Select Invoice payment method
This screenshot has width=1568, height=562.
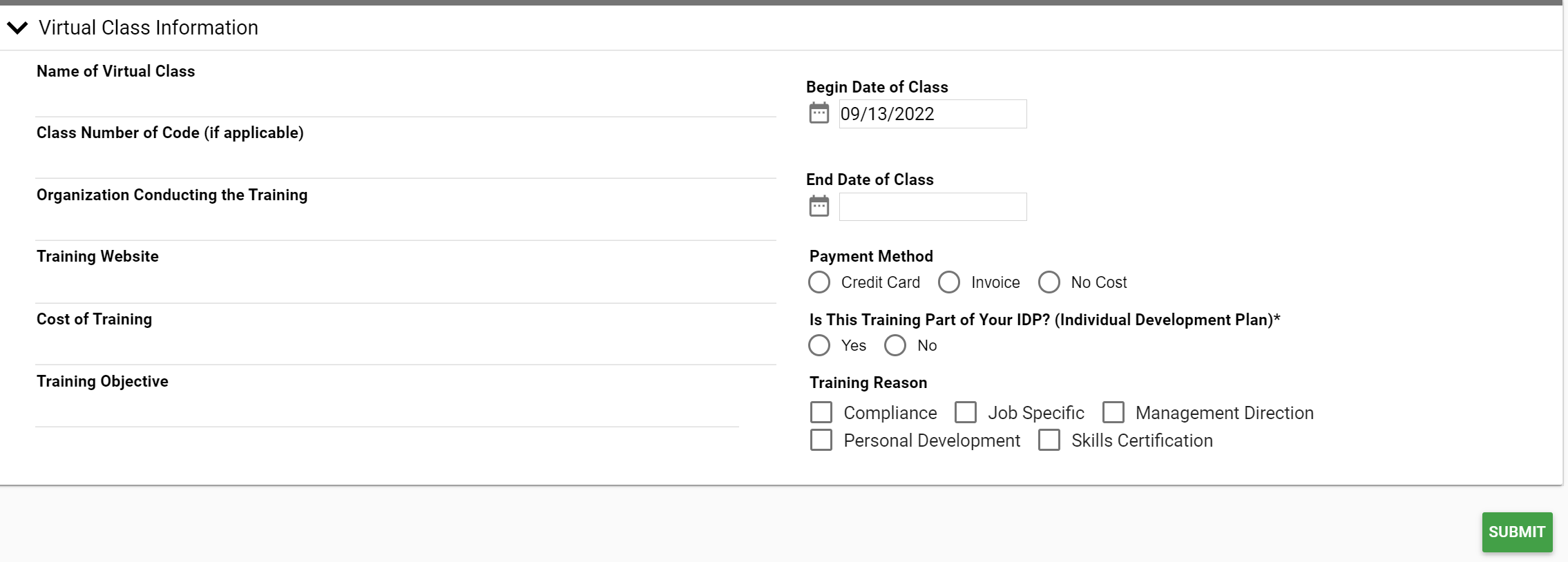tap(949, 282)
